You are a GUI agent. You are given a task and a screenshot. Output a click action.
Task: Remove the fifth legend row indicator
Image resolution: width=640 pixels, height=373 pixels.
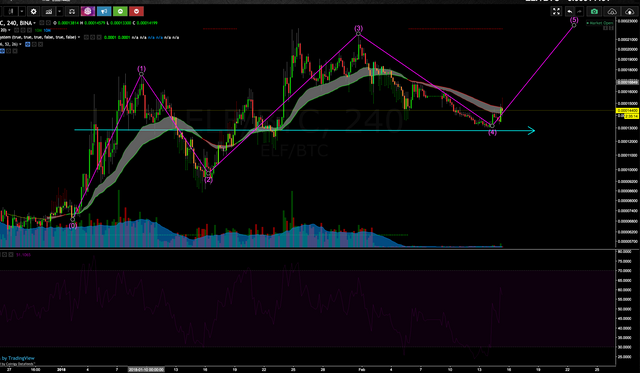click(x=15, y=51)
